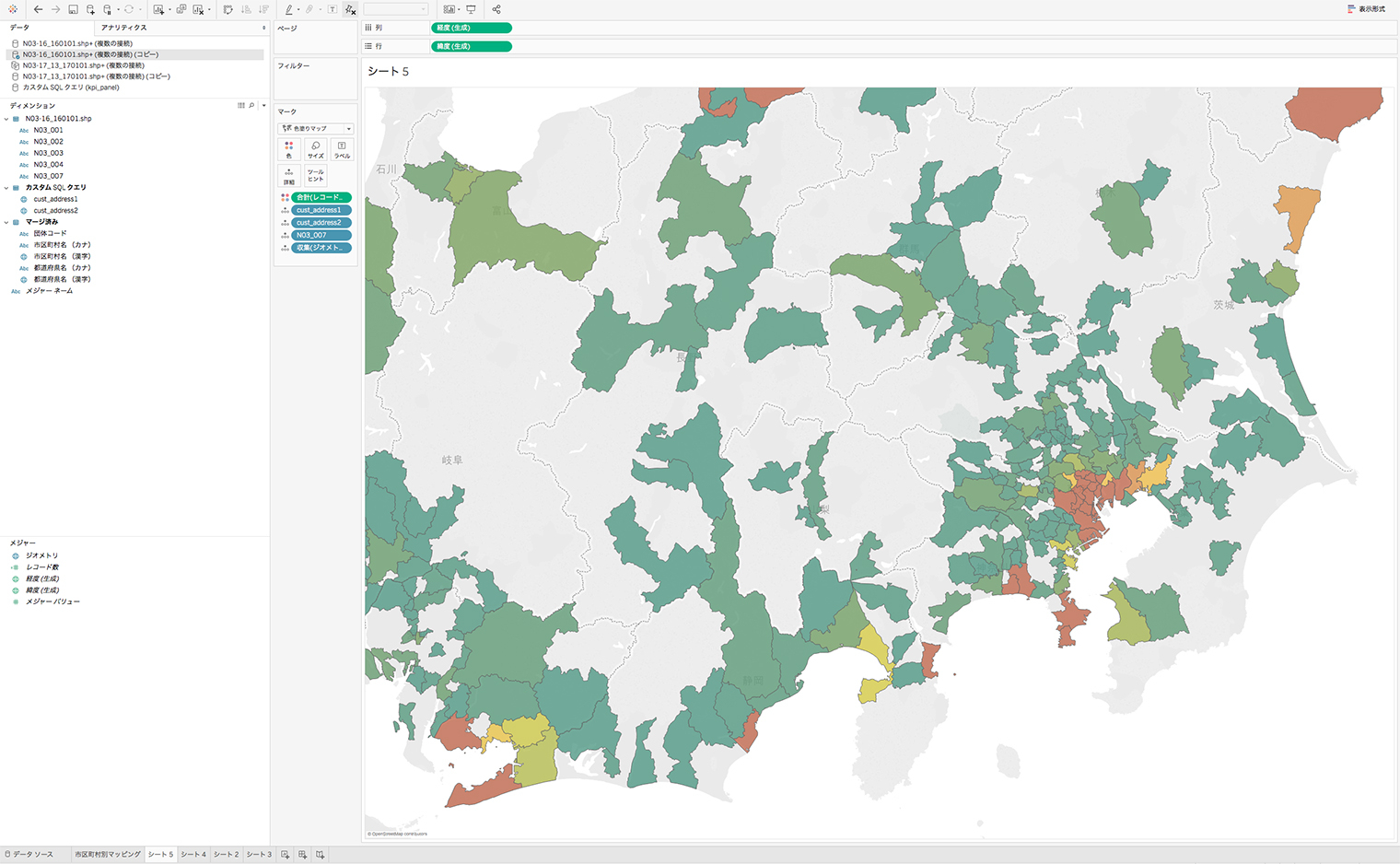Click the undo back arrow in toolbar
Screen dimensions: 1400x864
pos(38,9)
